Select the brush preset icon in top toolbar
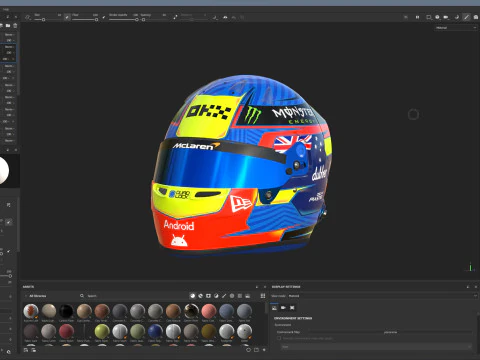480x360 pixels. [x=28, y=17]
